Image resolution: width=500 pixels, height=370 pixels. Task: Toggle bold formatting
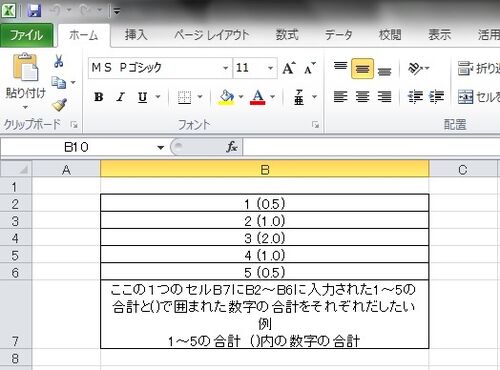click(x=98, y=97)
